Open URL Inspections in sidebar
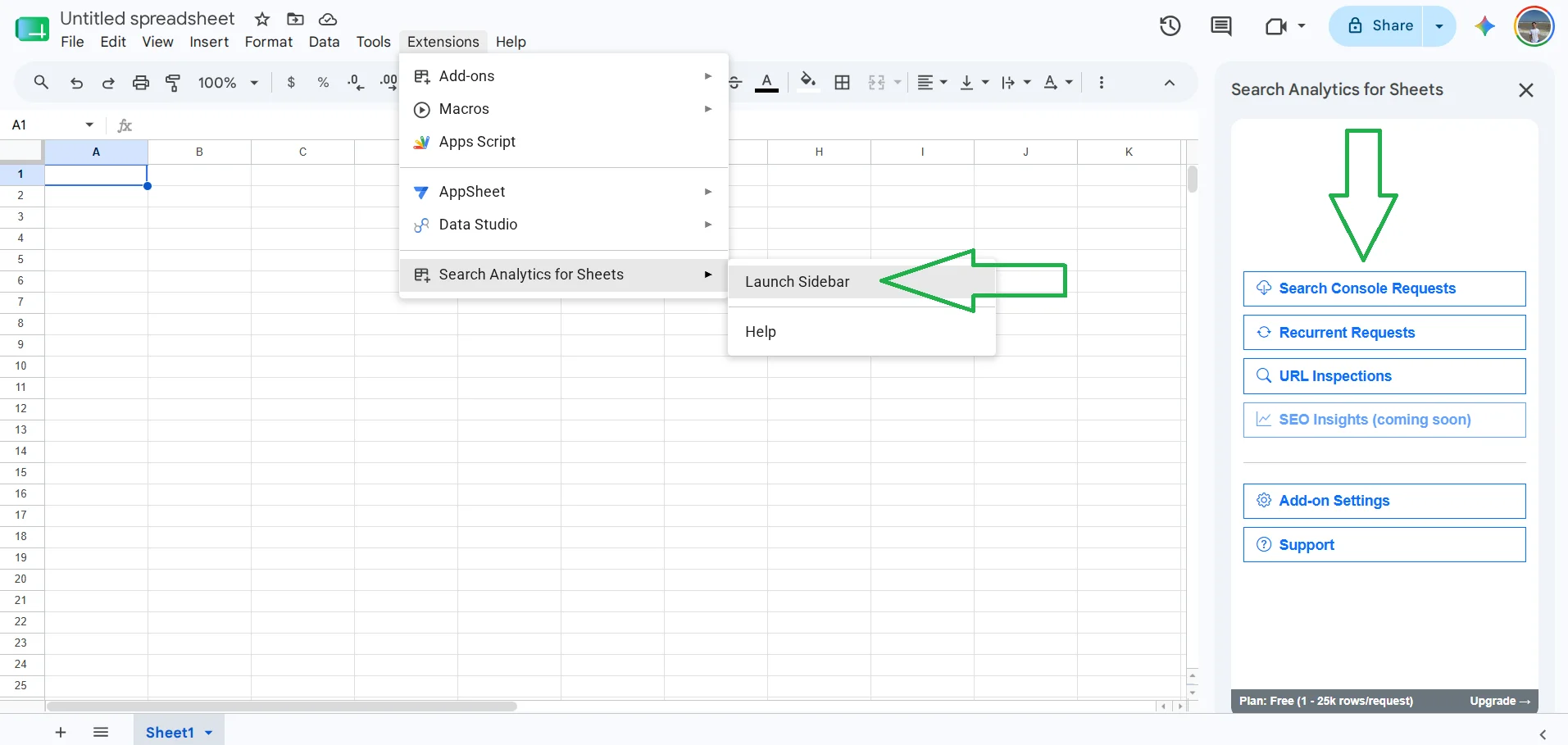Screen dimensions: 1568x745 coord(1384,376)
